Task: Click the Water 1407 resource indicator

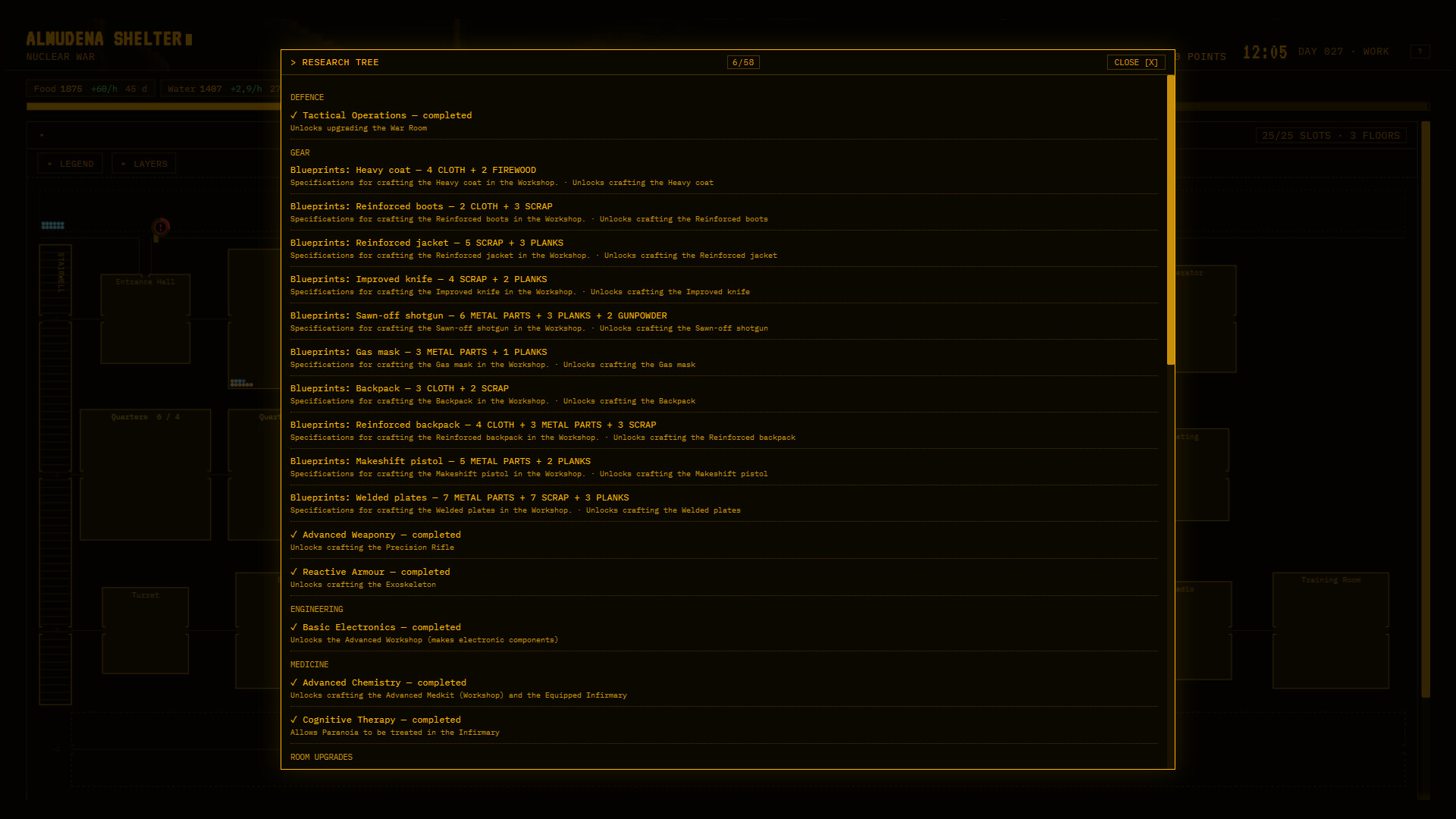Action: [221, 89]
